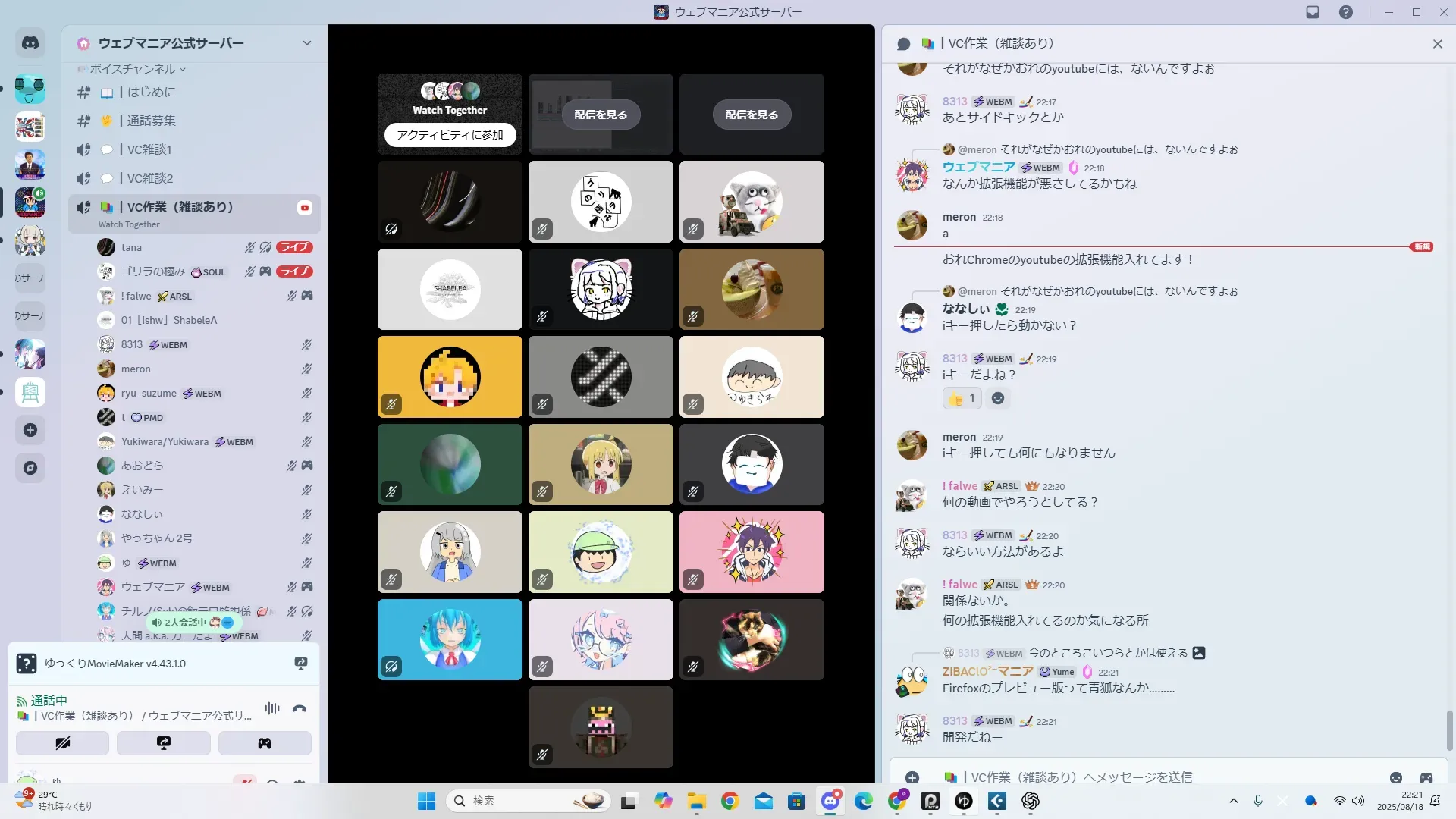Expand the ウェブマニア公式サーバー server header dropdown
Screen dimensions: 1456x819
tap(306, 43)
